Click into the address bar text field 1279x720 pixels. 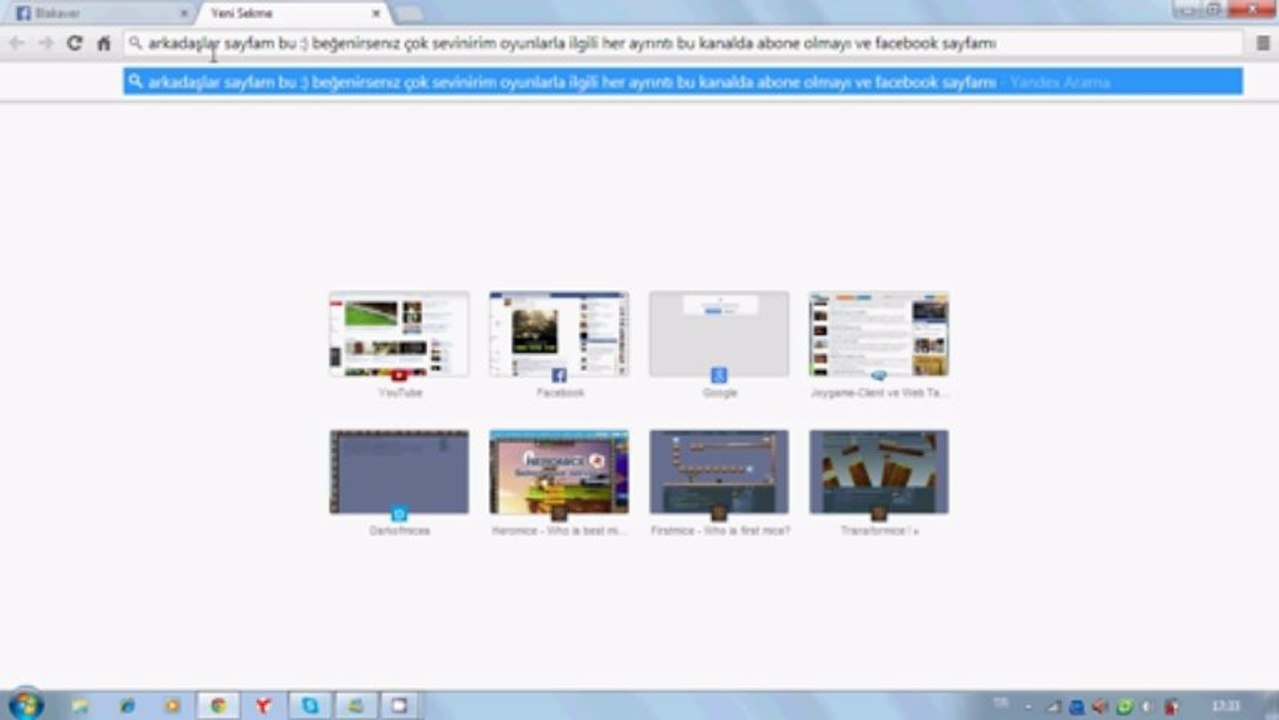coord(684,43)
